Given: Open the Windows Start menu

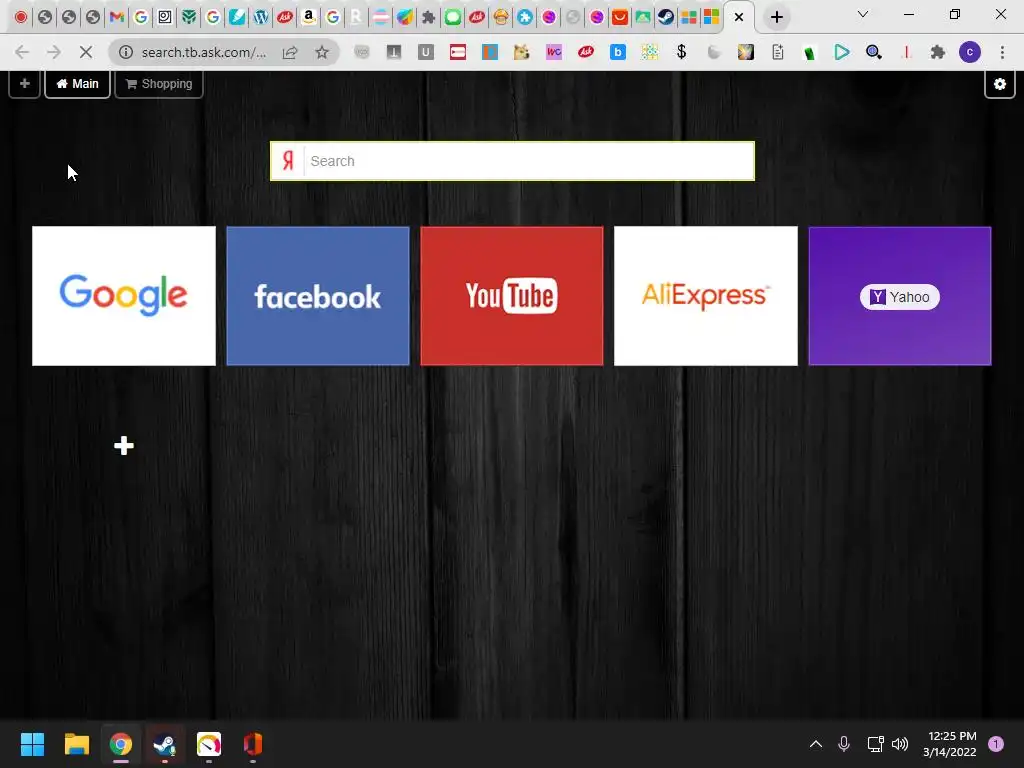Looking at the screenshot, I should click(32, 744).
